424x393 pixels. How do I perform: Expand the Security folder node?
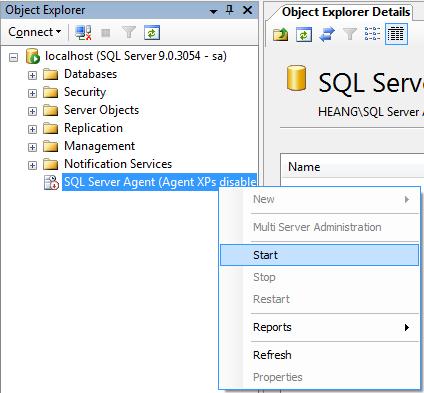point(32,93)
